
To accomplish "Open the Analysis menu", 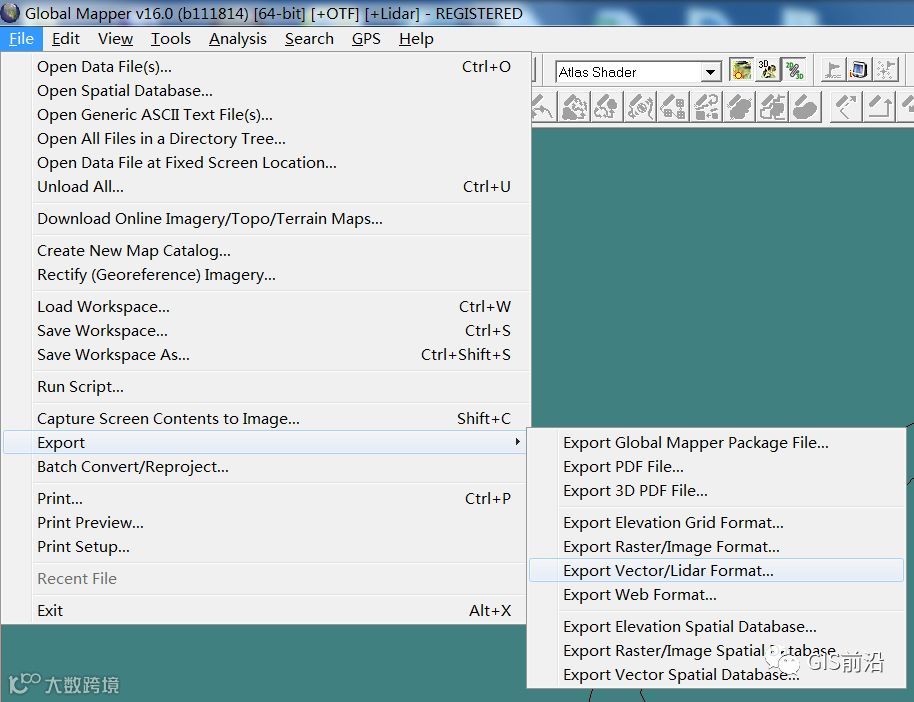I will [238, 39].
